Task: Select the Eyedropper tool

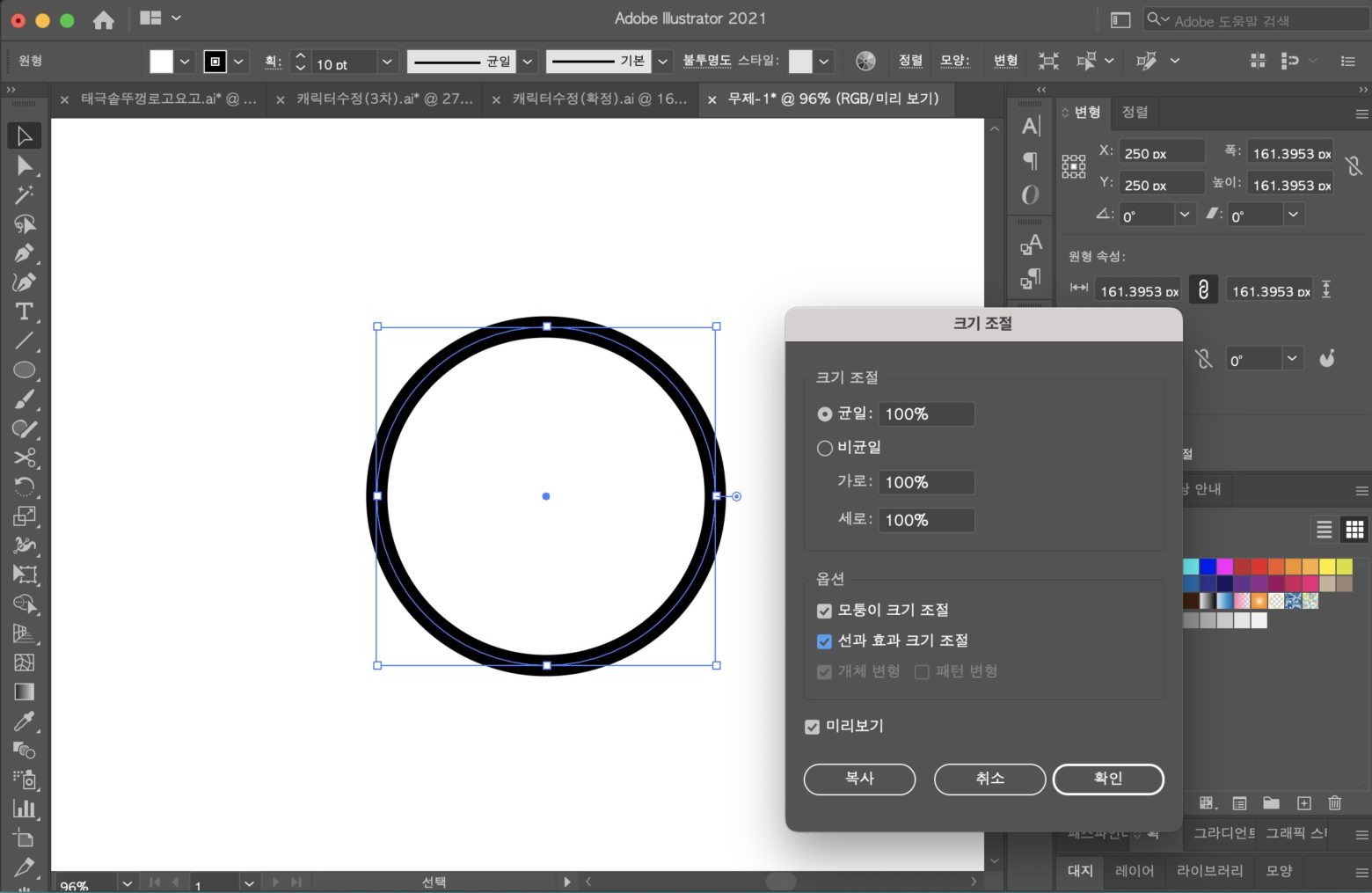Action: pos(24,721)
